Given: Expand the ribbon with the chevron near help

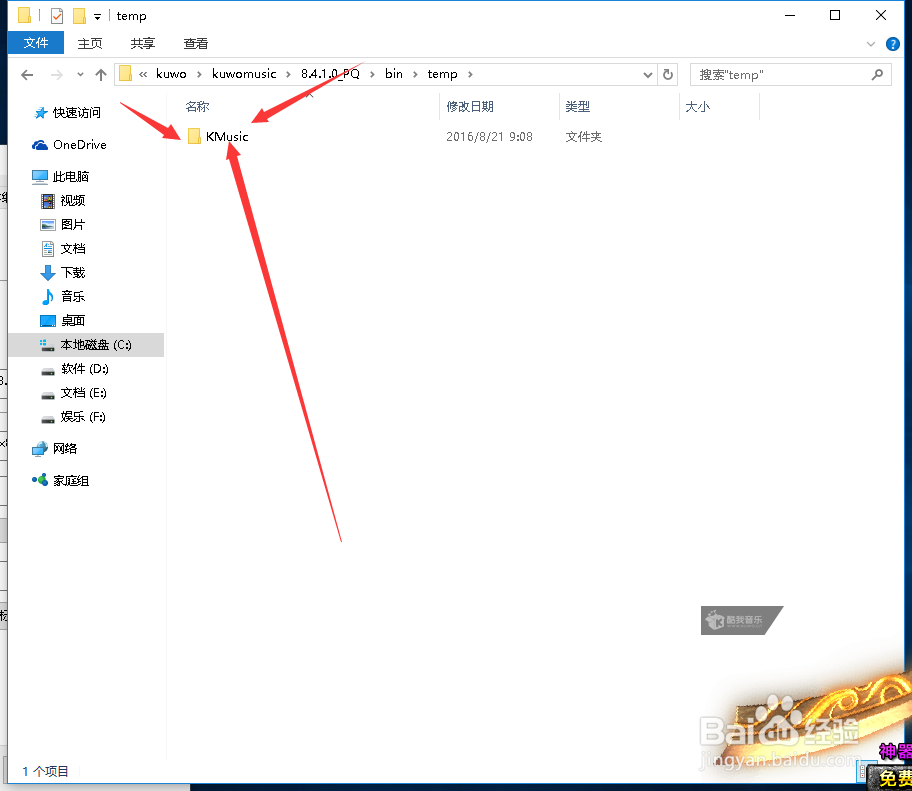Looking at the screenshot, I should (869, 43).
